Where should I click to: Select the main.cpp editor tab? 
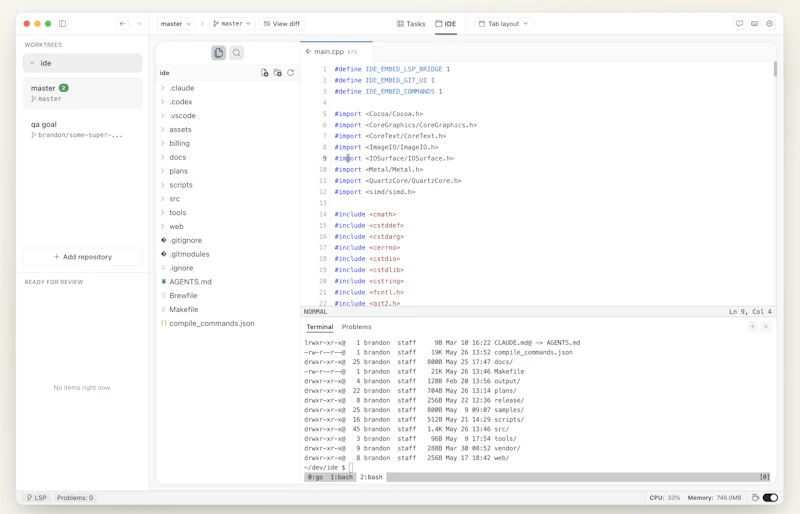click(336, 52)
